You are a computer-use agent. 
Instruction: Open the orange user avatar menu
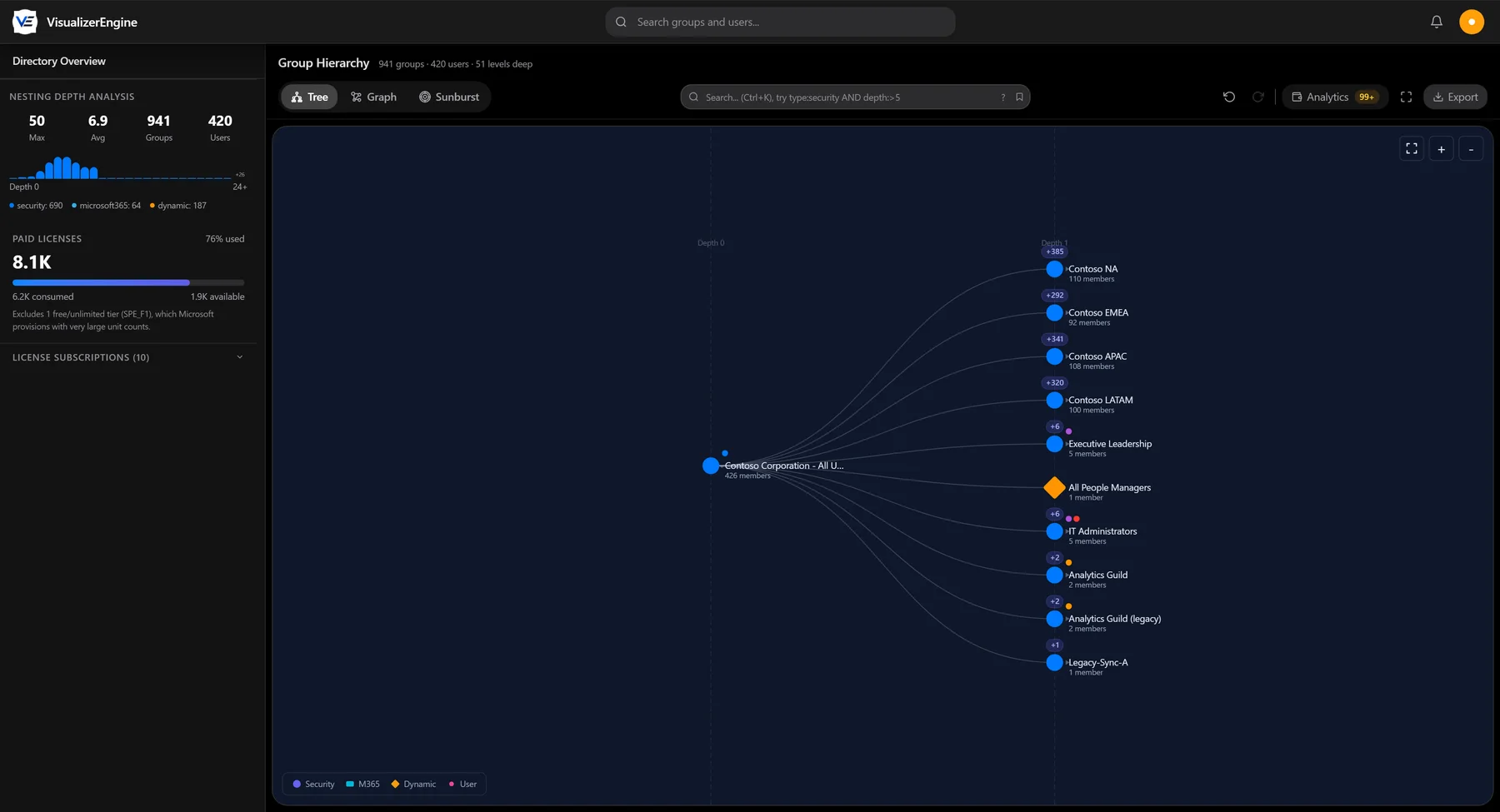(x=1472, y=22)
